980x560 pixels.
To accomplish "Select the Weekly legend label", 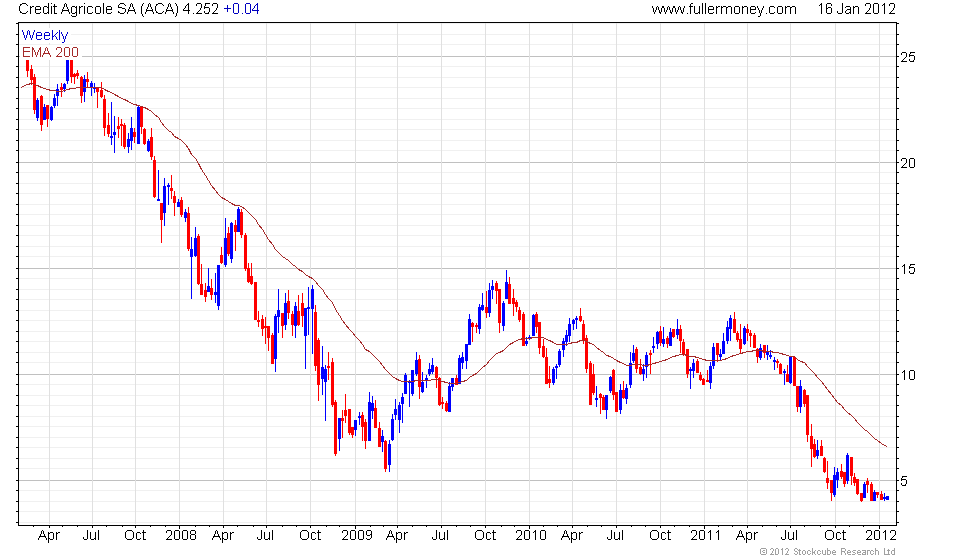I will (x=44, y=36).
